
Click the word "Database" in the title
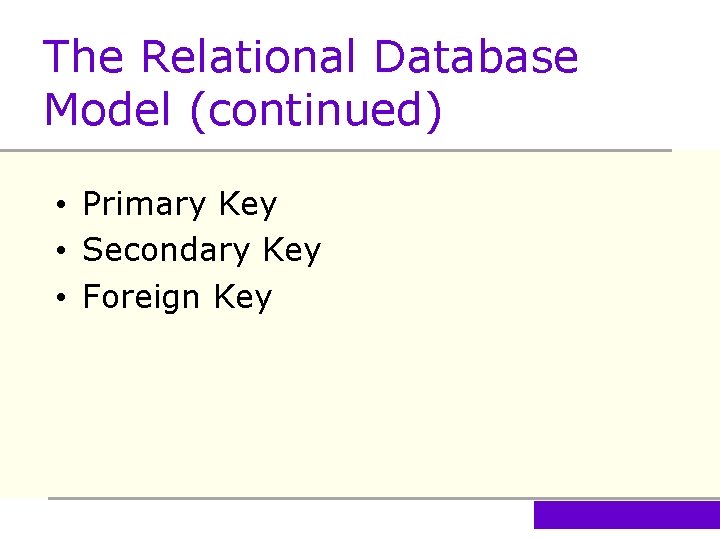tap(475, 57)
